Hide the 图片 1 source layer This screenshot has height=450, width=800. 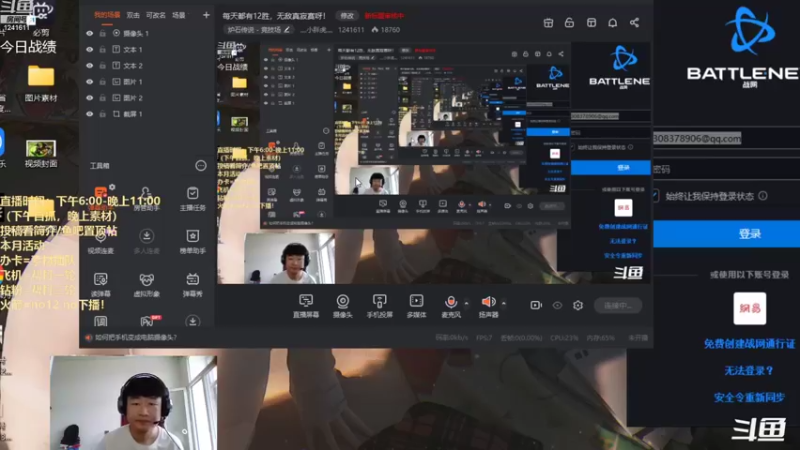[x=90, y=82]
